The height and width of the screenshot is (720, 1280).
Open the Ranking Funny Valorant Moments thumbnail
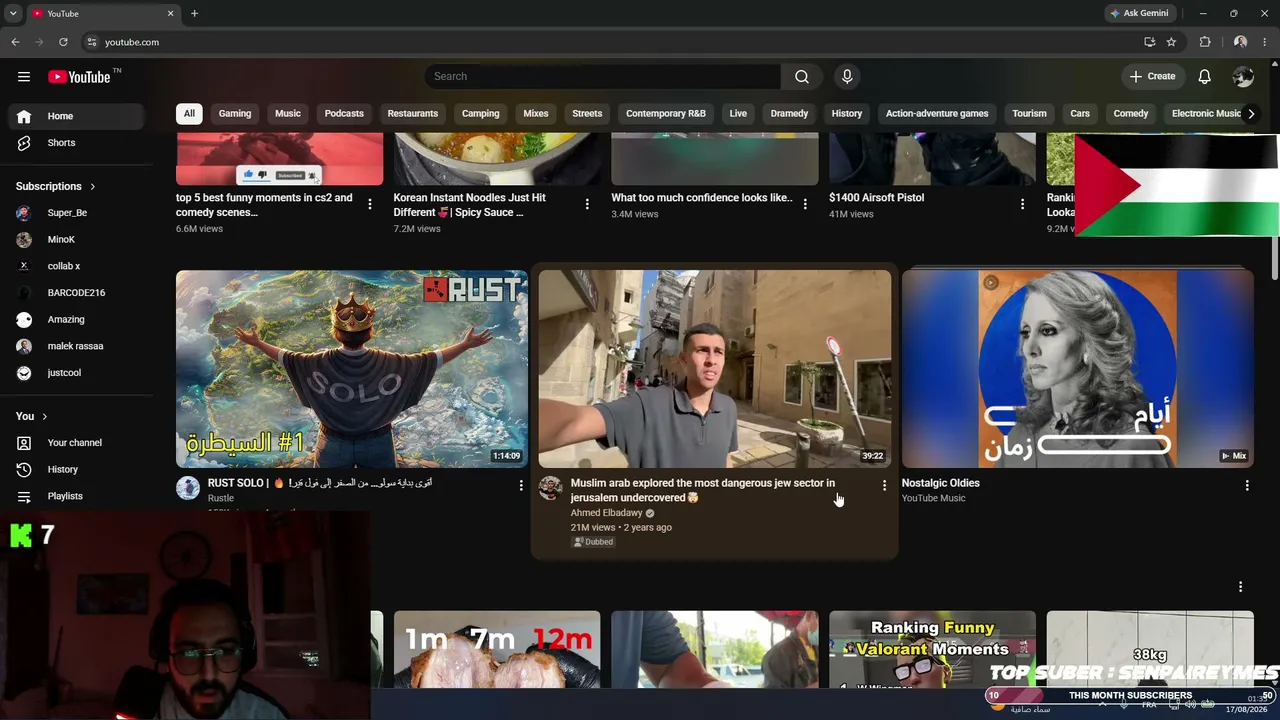click(x=932, y=649)
